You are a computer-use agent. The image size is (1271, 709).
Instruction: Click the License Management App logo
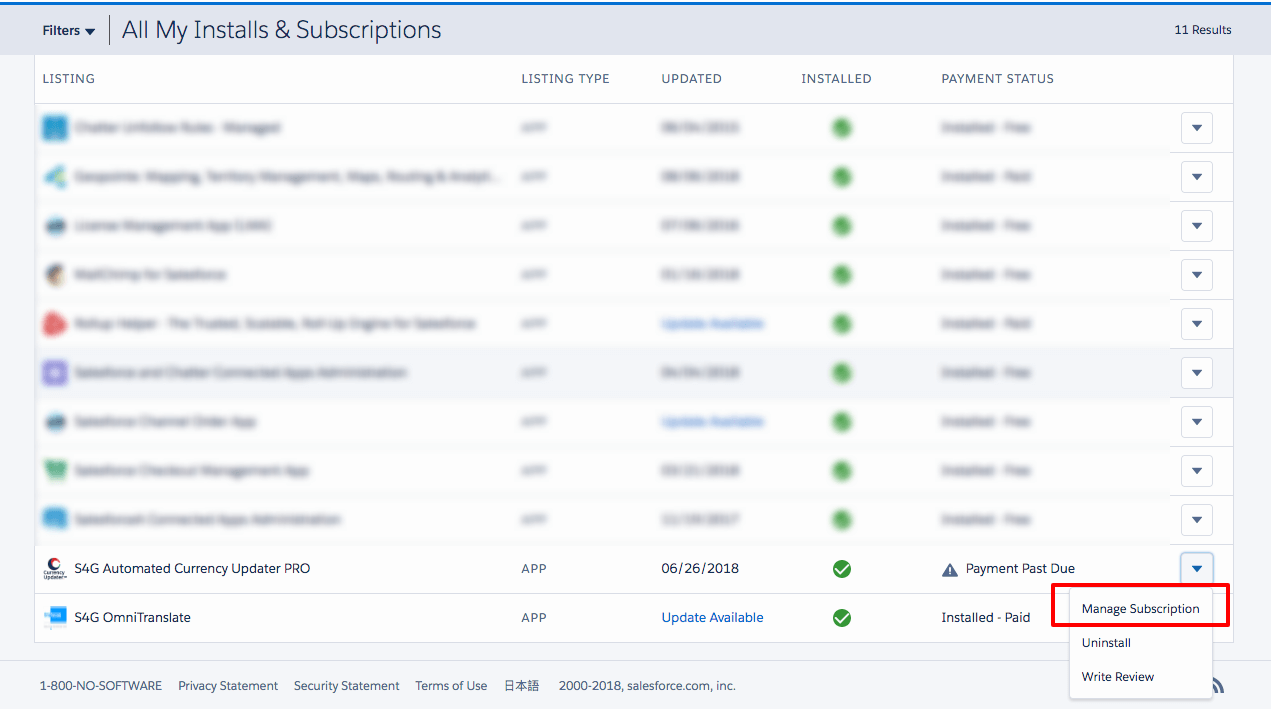pos(54,226)
